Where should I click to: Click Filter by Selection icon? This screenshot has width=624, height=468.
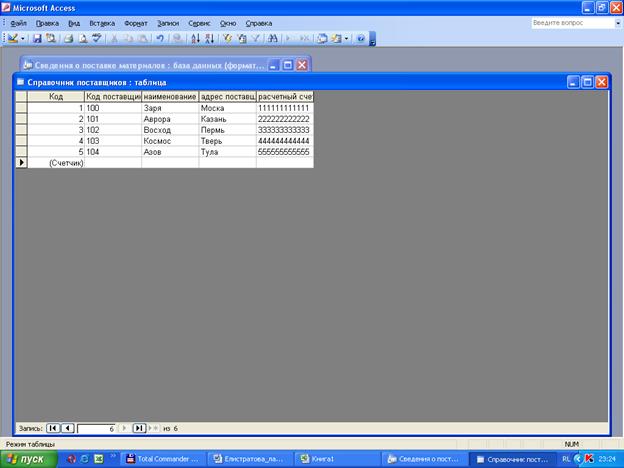227,39
